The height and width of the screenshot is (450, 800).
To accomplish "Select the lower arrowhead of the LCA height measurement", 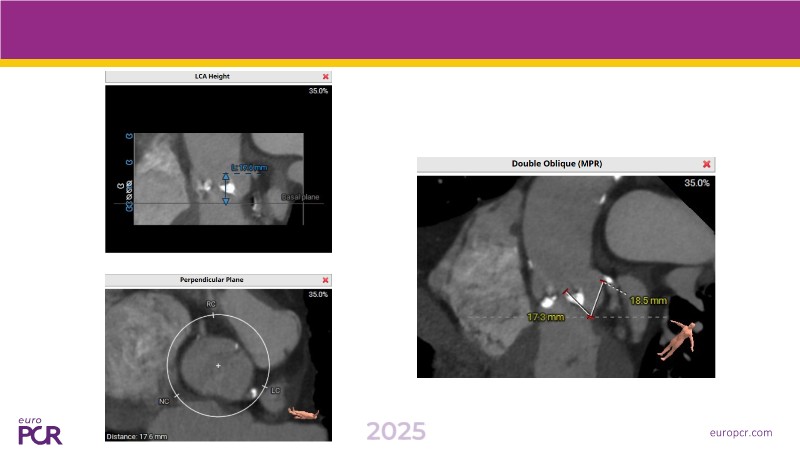I will coord(226,200).
